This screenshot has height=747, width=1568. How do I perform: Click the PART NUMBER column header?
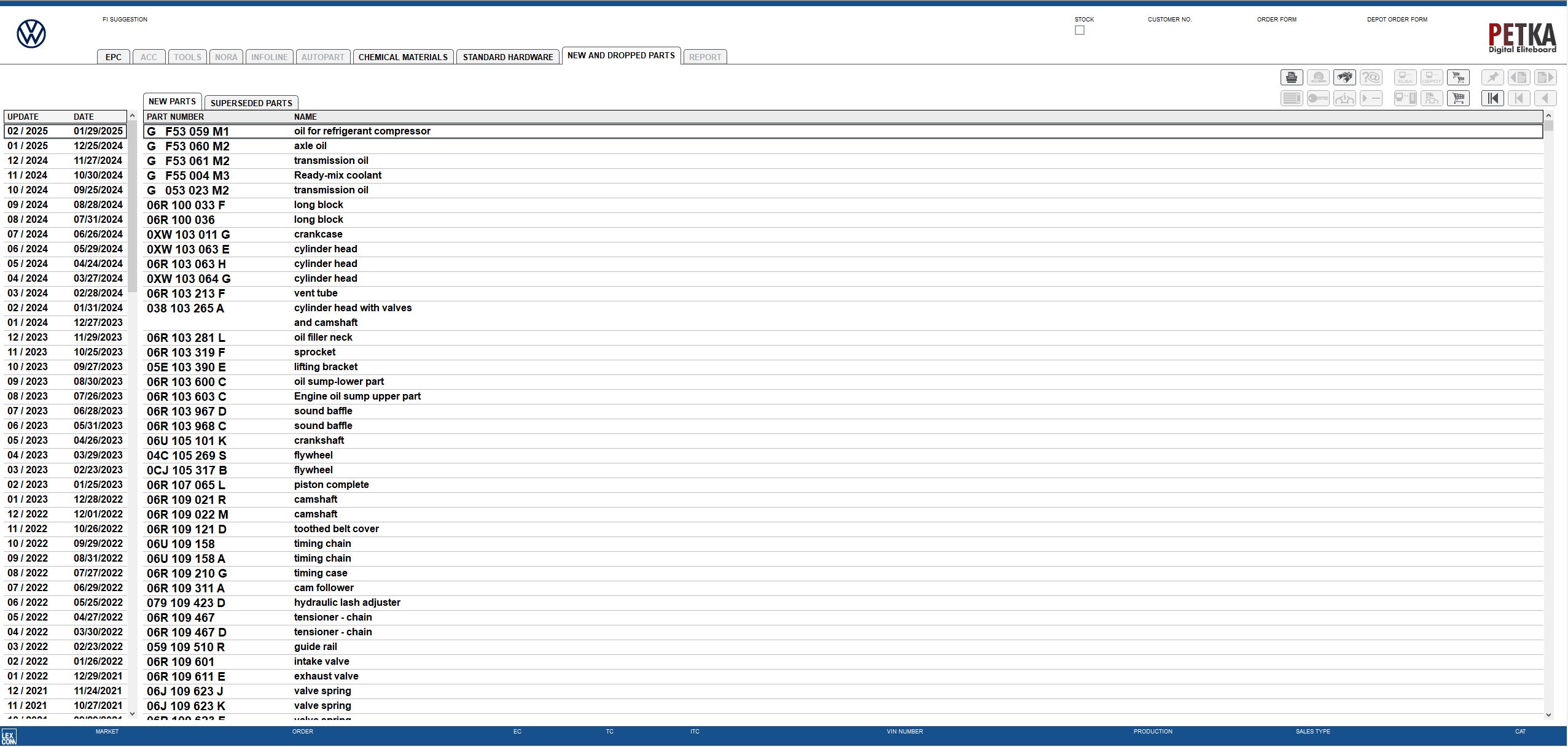(x=175, y=117)
